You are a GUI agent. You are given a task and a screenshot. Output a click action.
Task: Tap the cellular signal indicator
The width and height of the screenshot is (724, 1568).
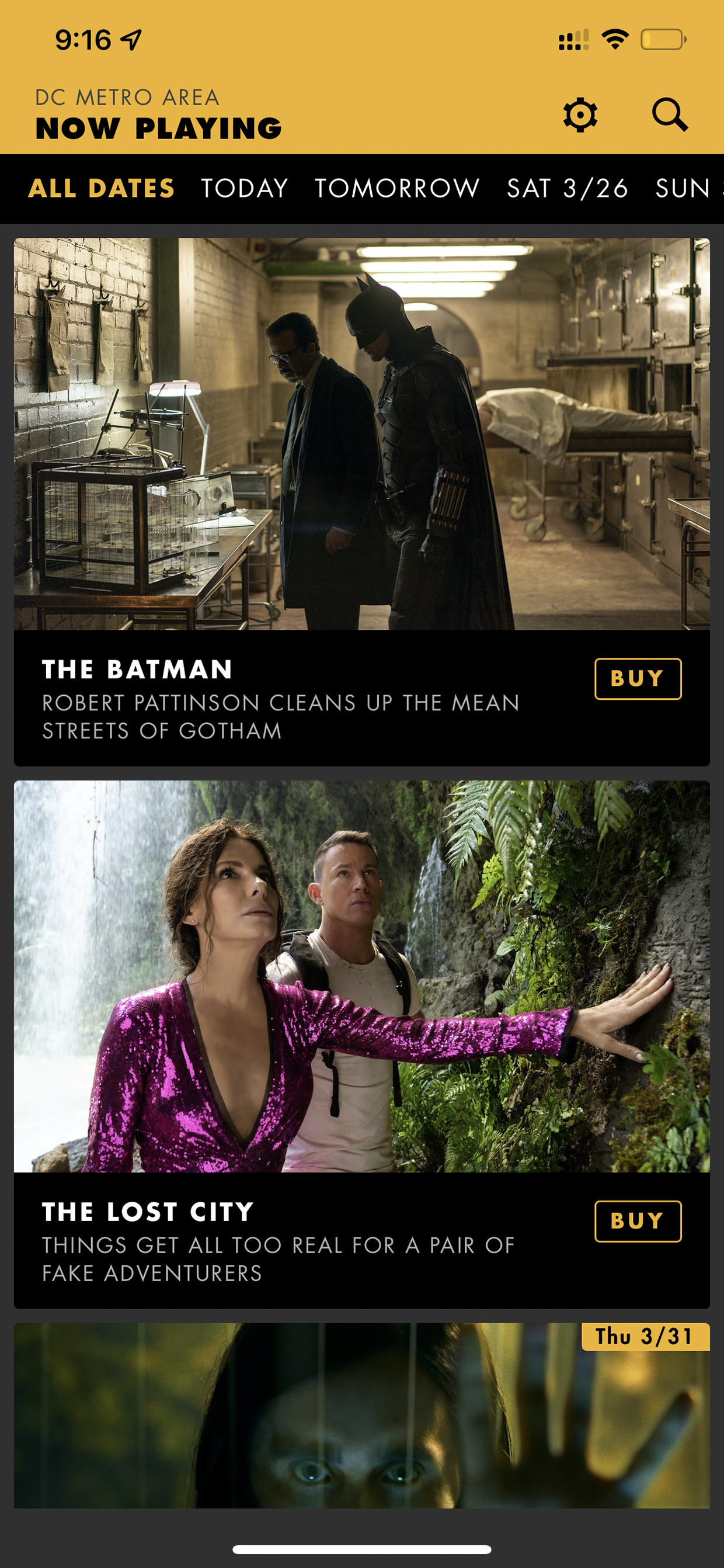coord(574,40)
